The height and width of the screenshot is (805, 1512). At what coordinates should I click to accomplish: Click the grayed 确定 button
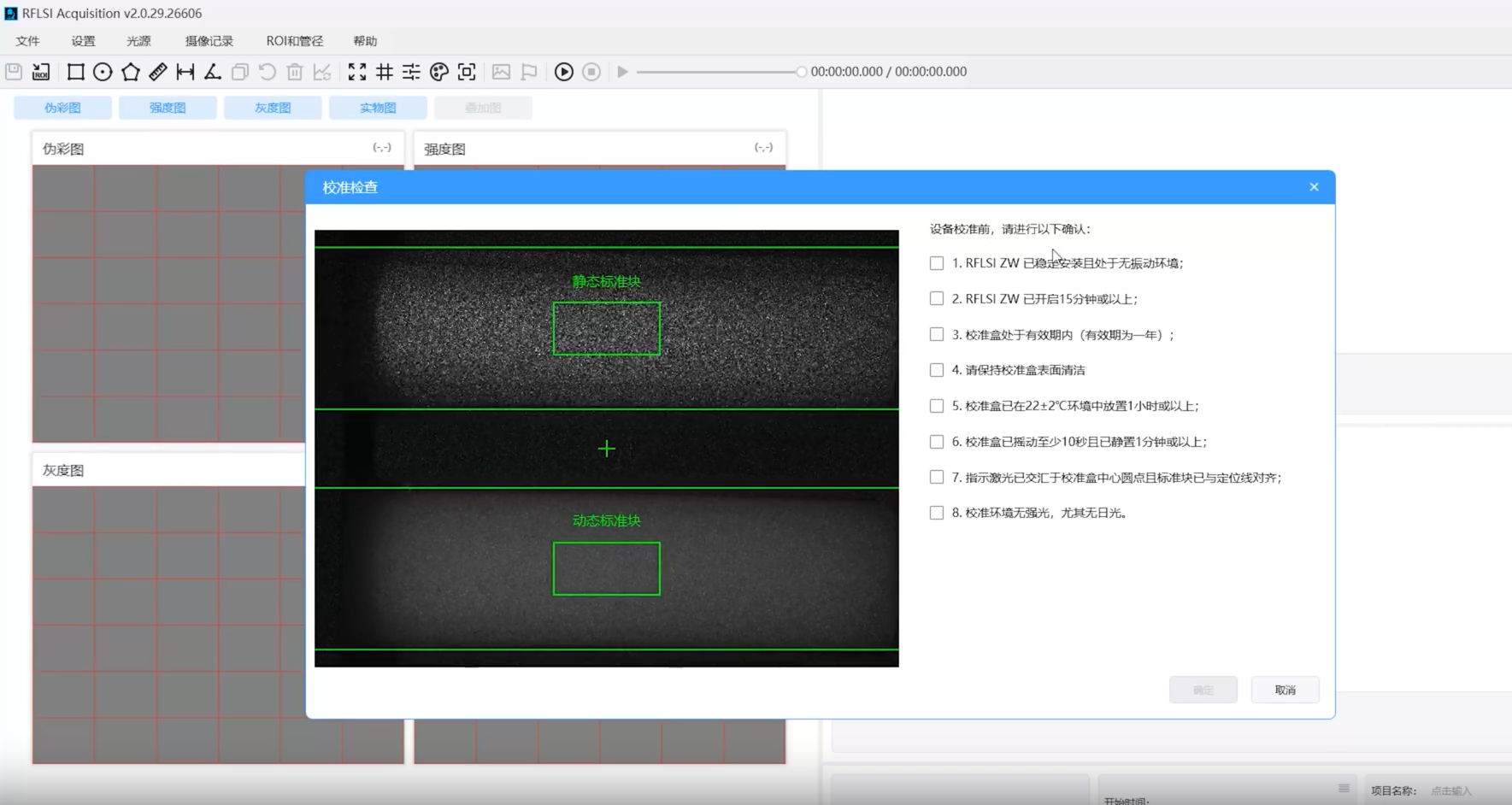1203,690
